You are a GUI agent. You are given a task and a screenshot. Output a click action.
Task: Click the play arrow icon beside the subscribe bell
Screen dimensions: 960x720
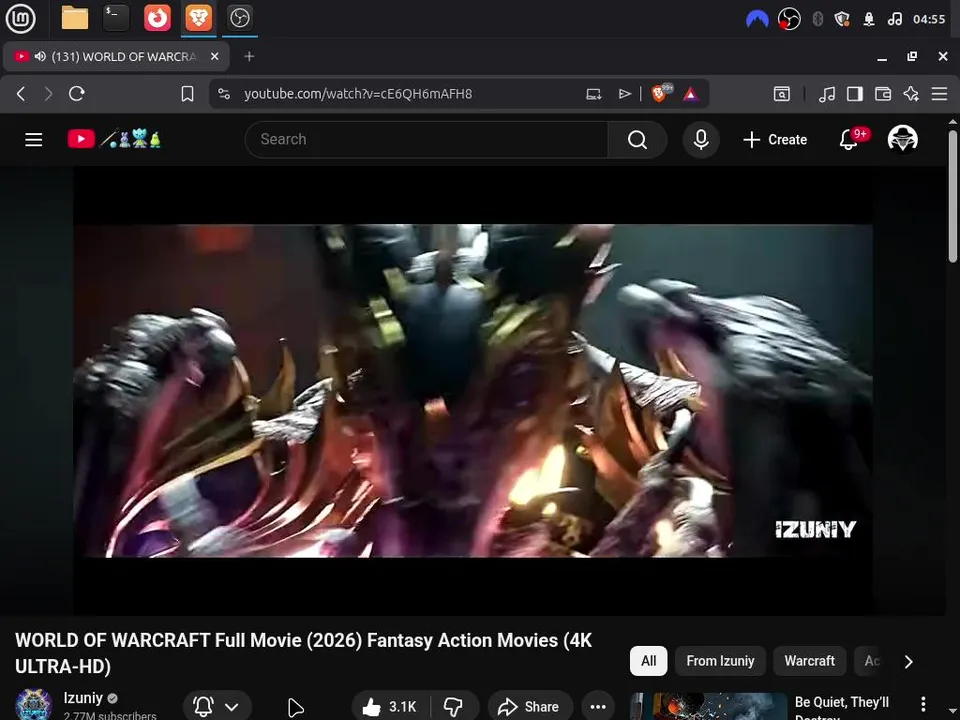(x=295, y=707)
